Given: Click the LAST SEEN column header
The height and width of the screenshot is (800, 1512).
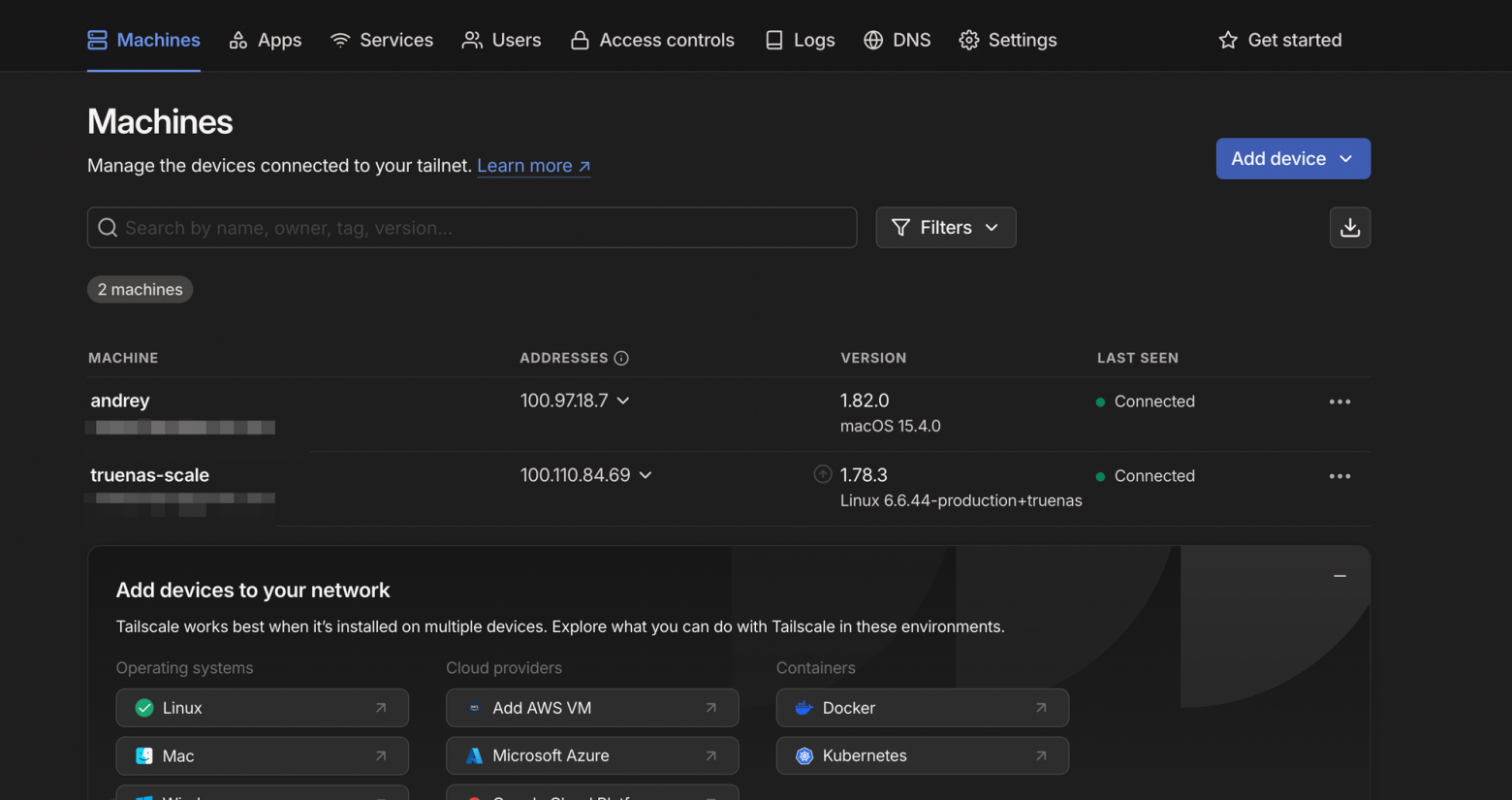Looking at the screenshot, I should [x=1138, y=358].
